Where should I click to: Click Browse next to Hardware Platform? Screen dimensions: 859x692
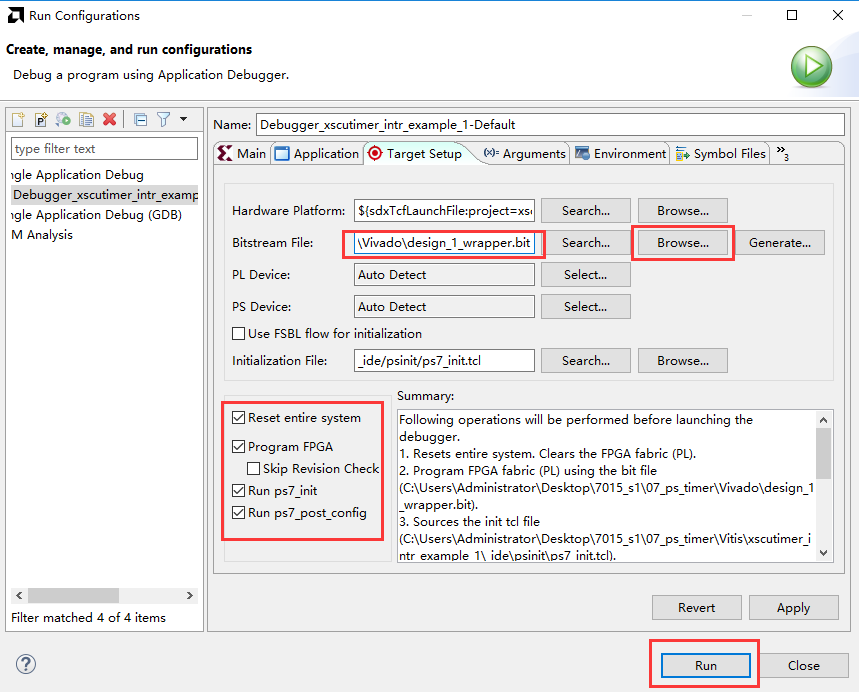(683, 210)
